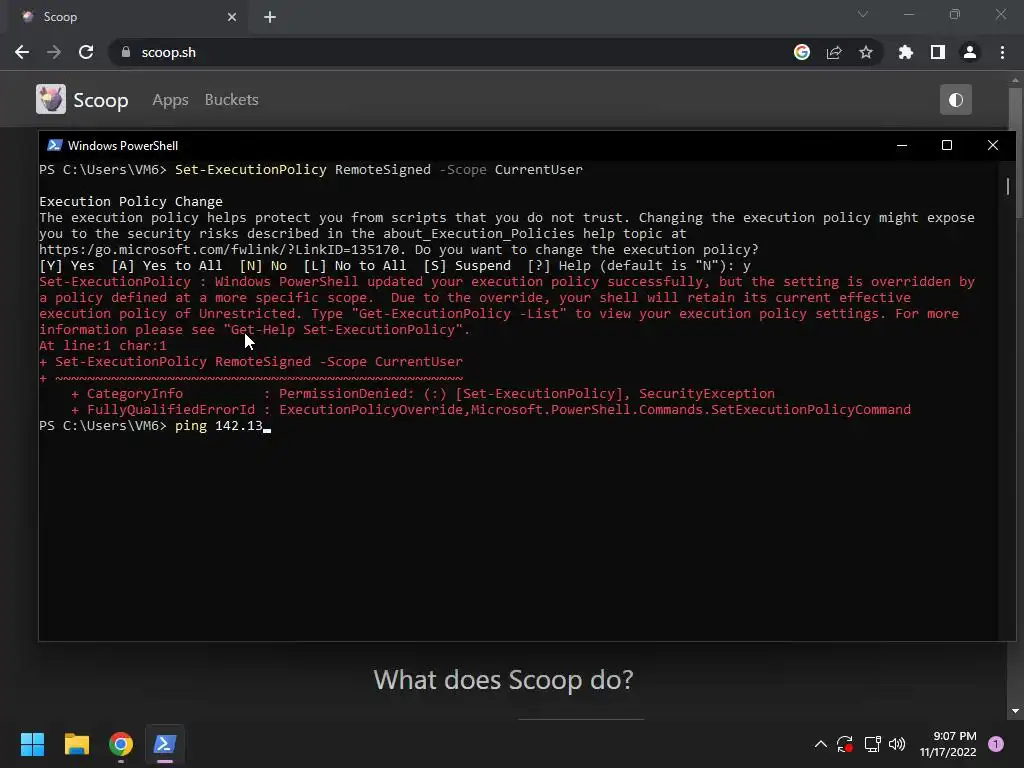Click 'ping 142.13' on the command line
Viewport: 1024px width, 768px height.
pos(219,426)
